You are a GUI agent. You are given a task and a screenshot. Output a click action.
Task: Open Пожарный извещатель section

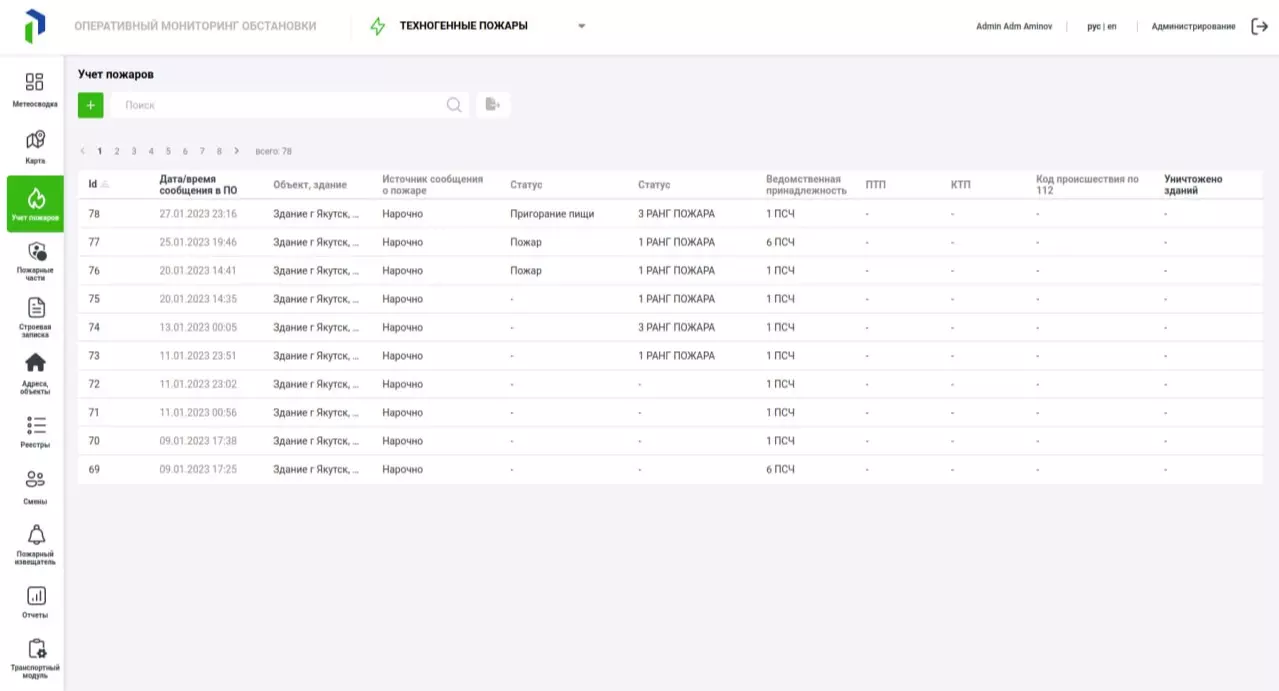pos(35,545)
